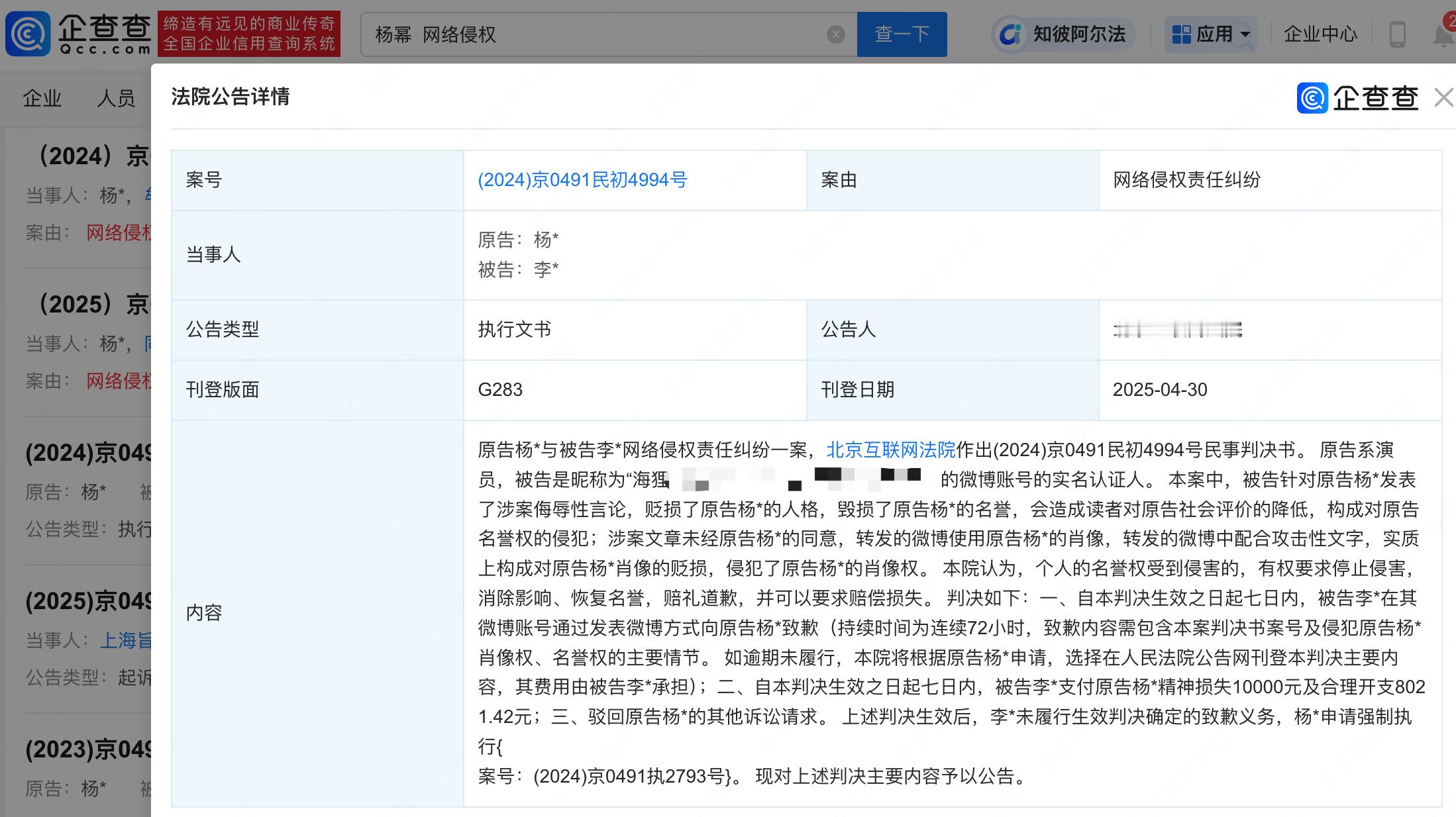Open the (2025)京 result with red 网络侵权 case cause
The height and width of the screenshot is (817, 1456).
coord(91,305)
